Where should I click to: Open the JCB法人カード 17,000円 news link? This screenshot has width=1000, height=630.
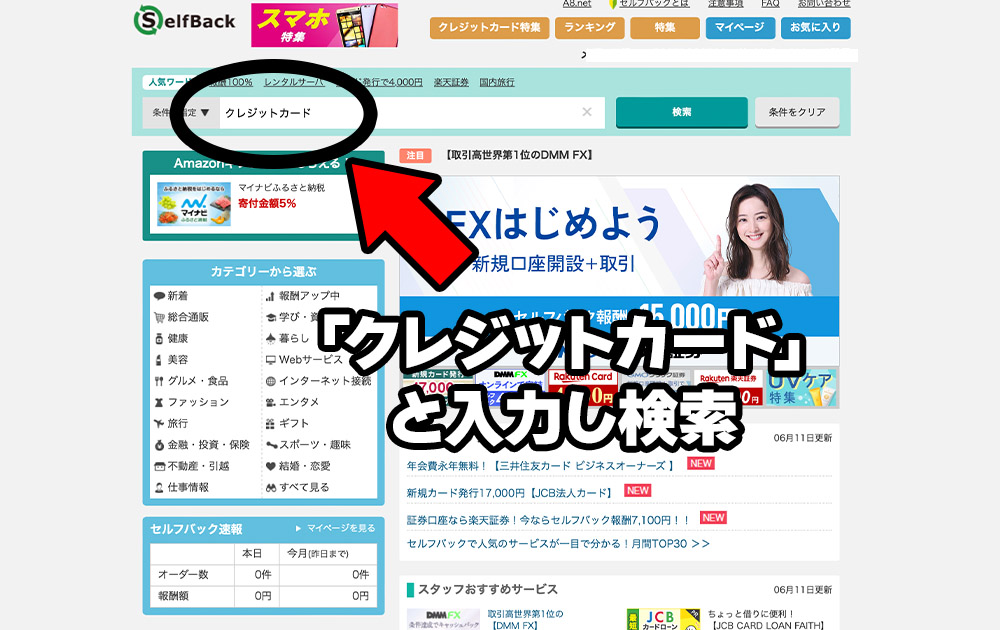509,493
